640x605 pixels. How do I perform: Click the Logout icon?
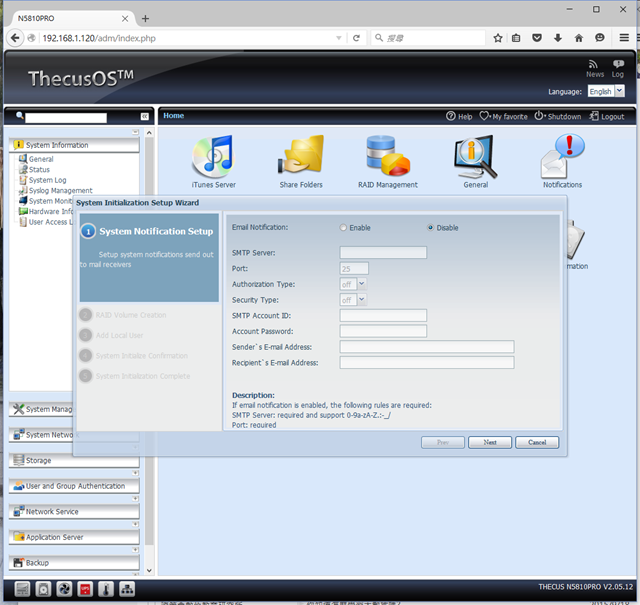pos(594,116)
